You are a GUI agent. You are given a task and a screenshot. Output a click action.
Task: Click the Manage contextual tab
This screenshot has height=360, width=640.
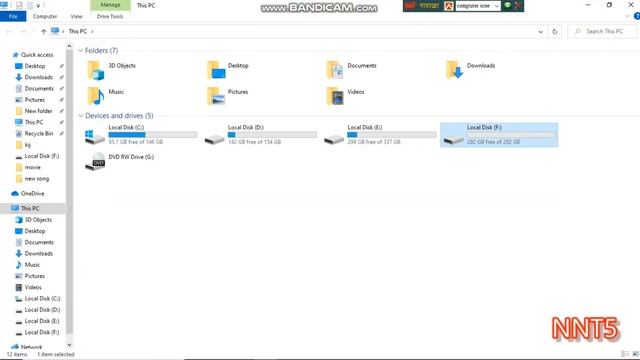(110, 5)
